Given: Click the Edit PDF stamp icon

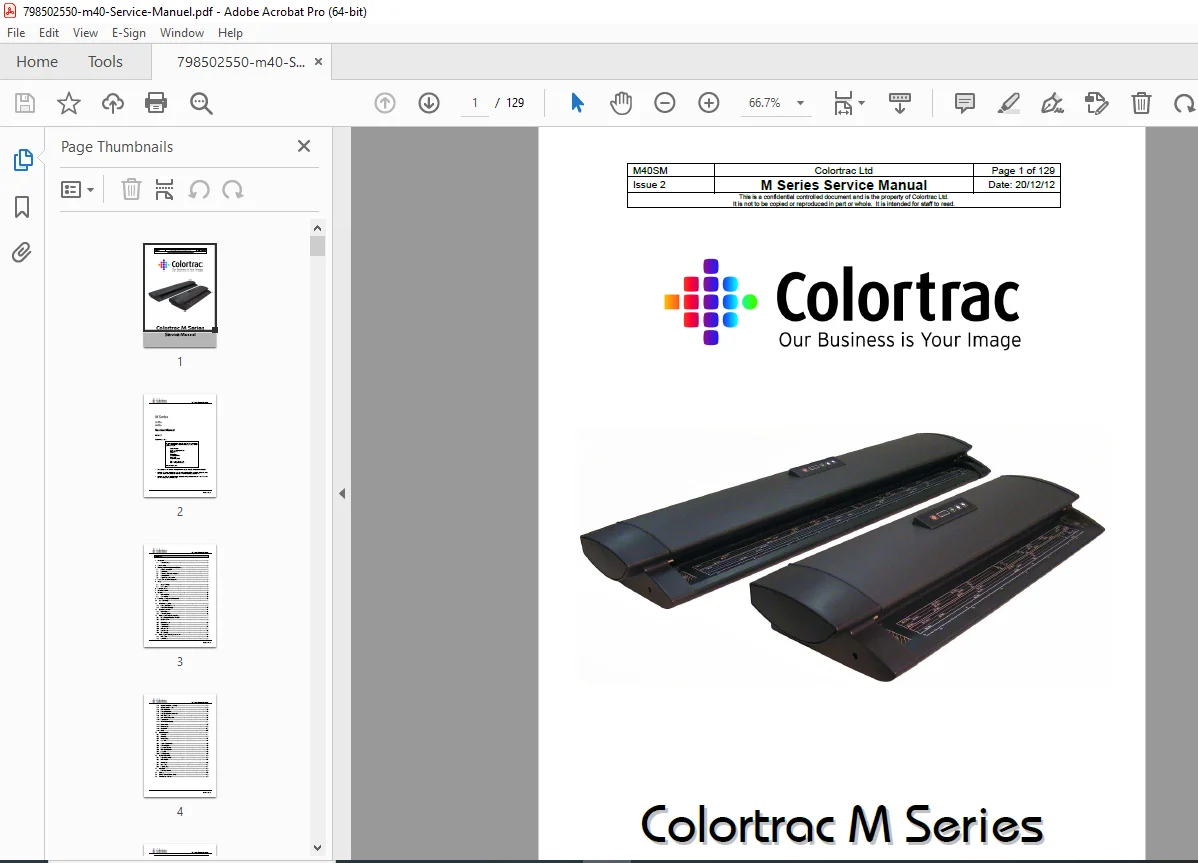Looking at the screenshot, I should 1096,103.
